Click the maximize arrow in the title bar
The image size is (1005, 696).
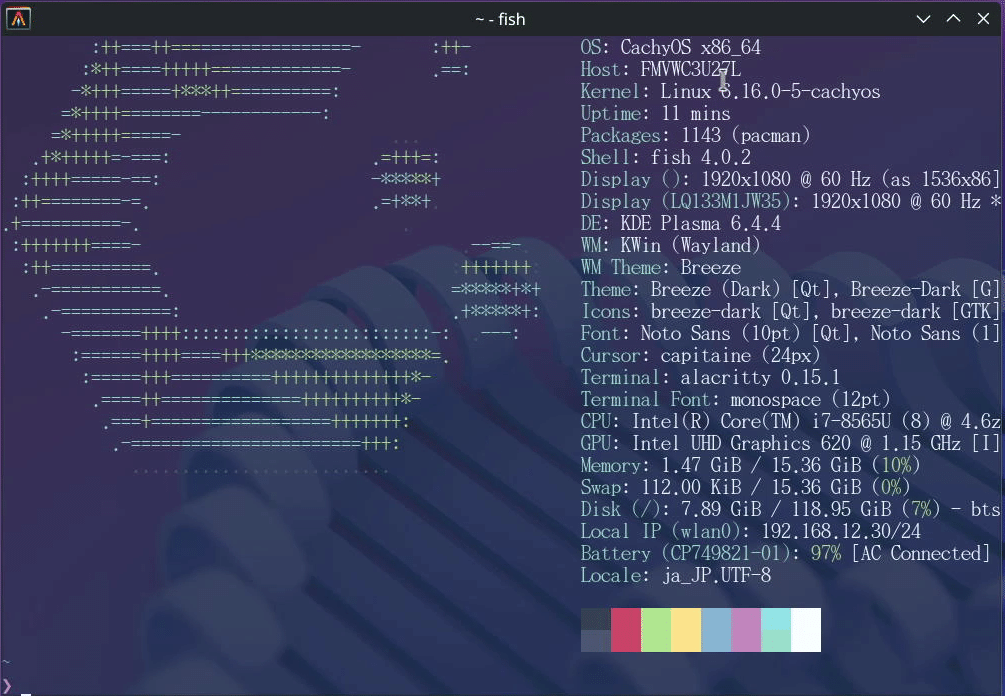[953, 18]
